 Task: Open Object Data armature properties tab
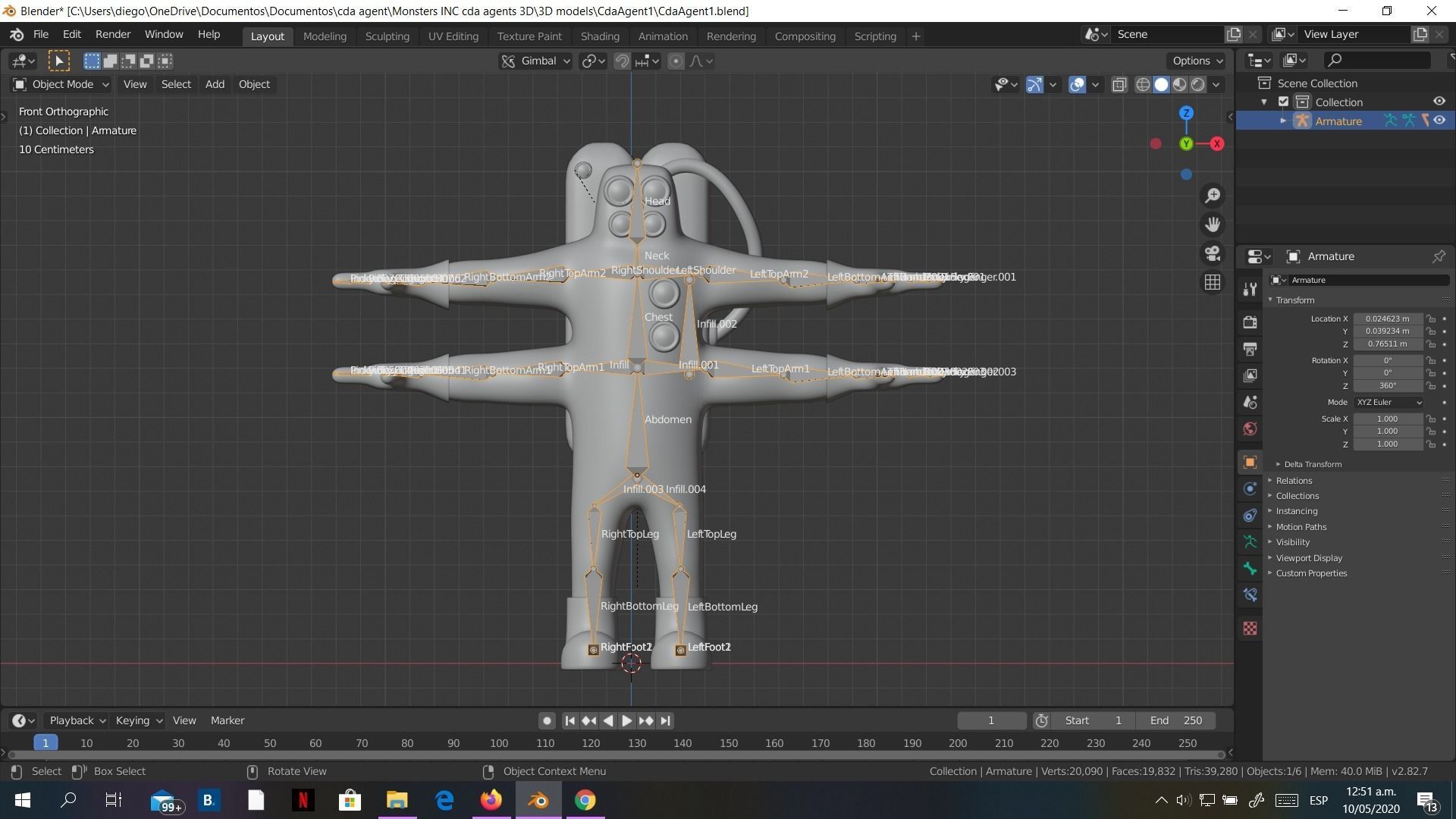(x=1250, y=542)
